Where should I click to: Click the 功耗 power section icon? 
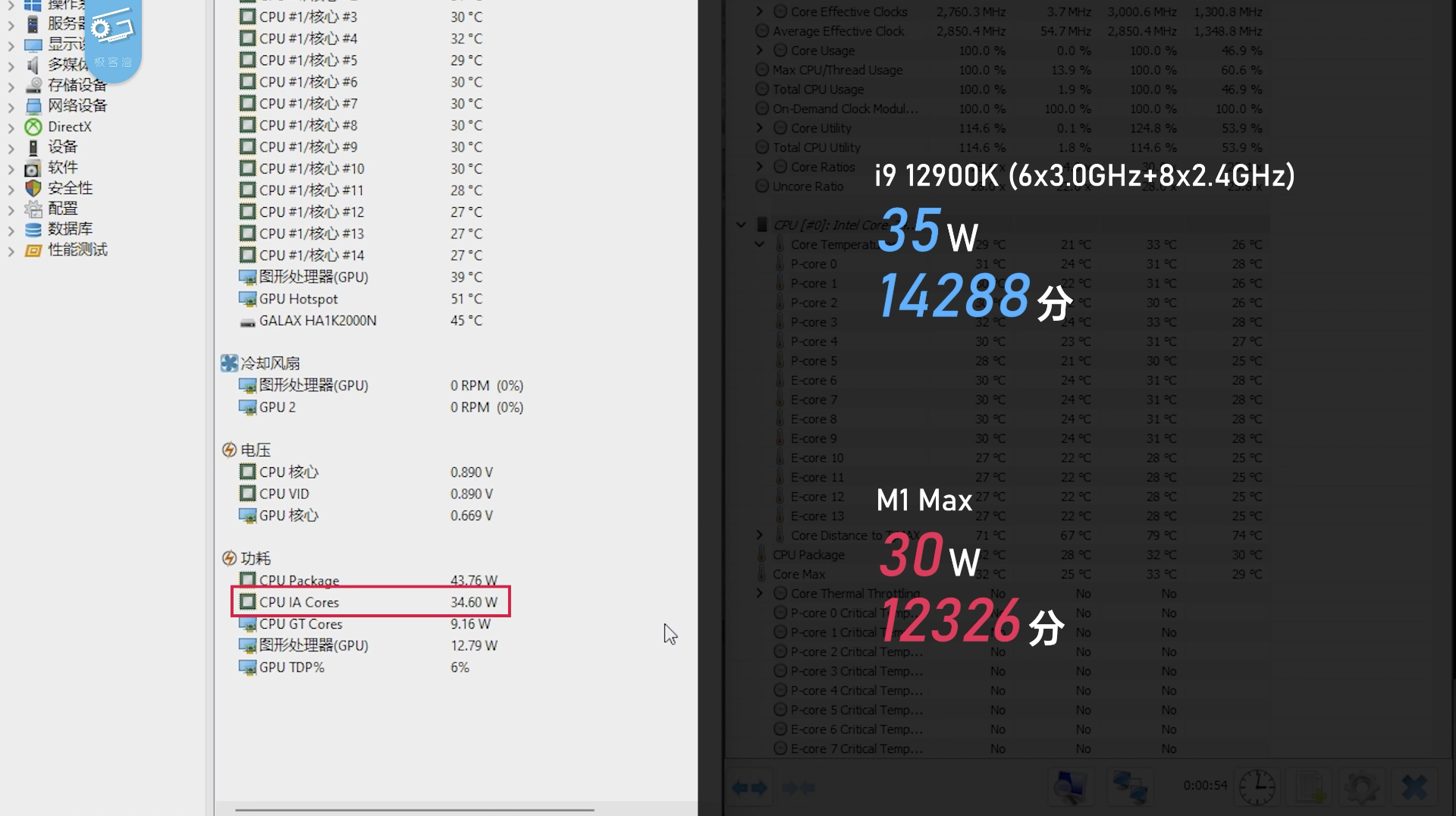[x=229, y=559]
